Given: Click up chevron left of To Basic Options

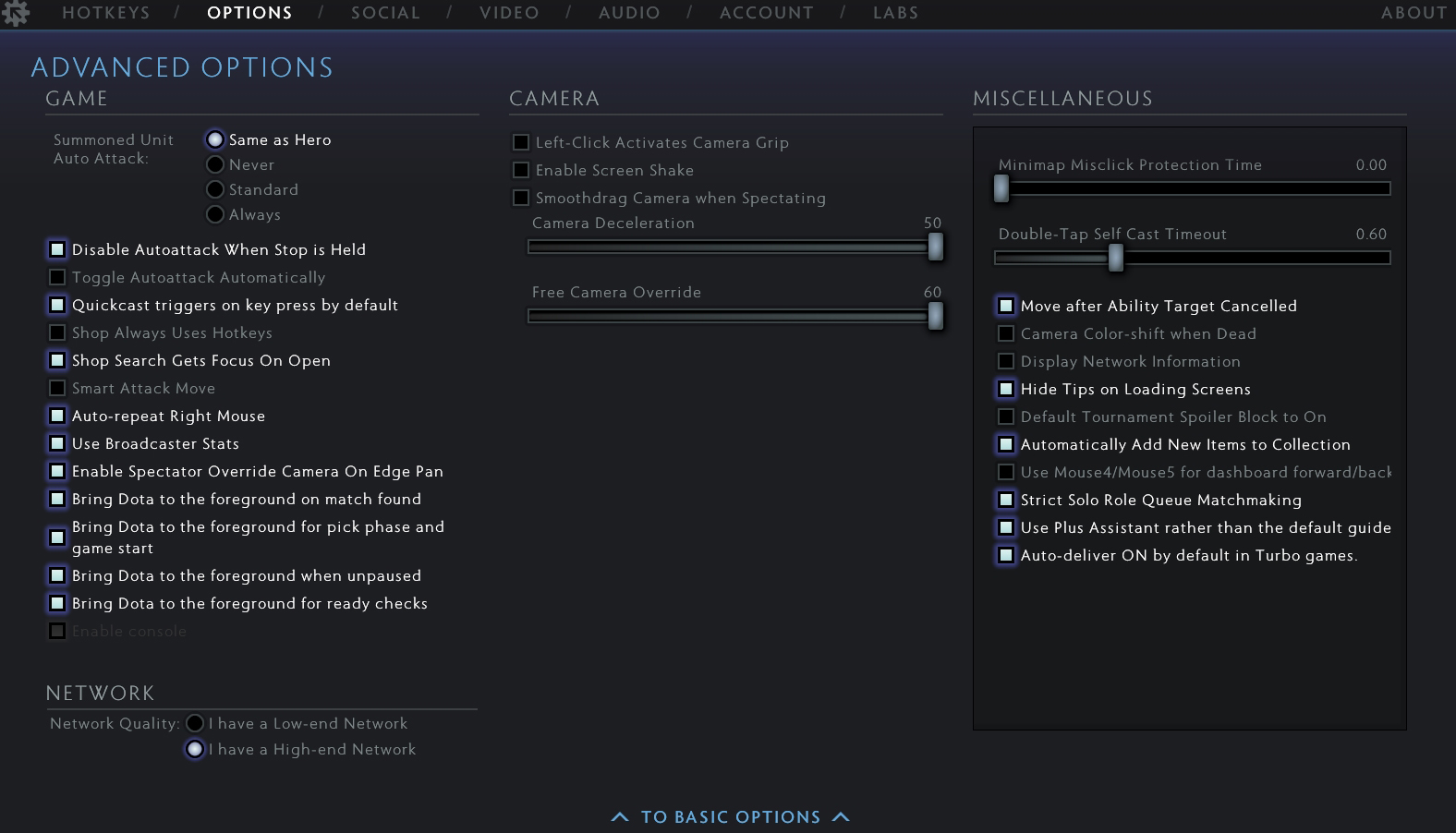Looking at the screenshot, I should pos(620,817).
